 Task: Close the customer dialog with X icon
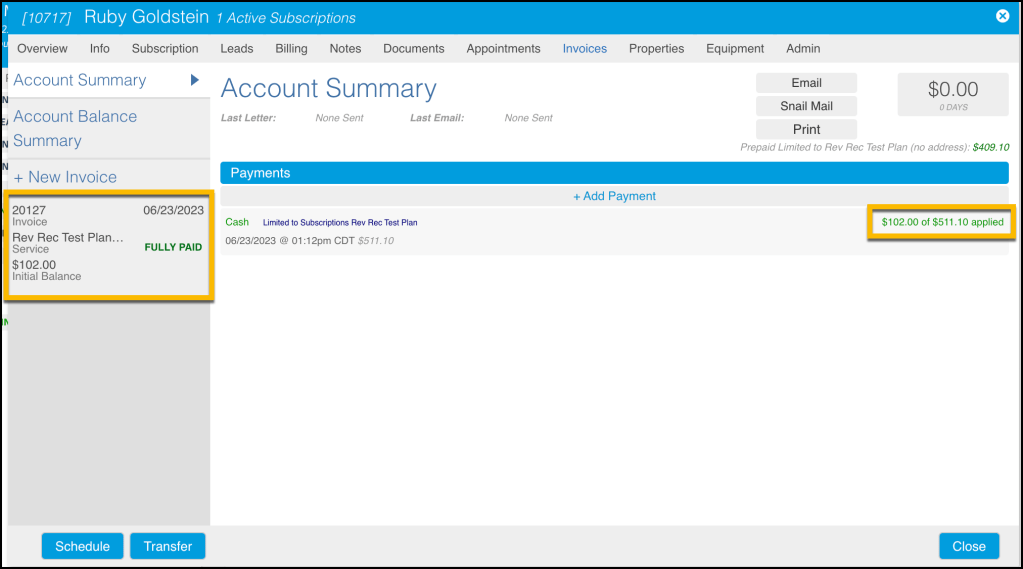pos(1002,16)
